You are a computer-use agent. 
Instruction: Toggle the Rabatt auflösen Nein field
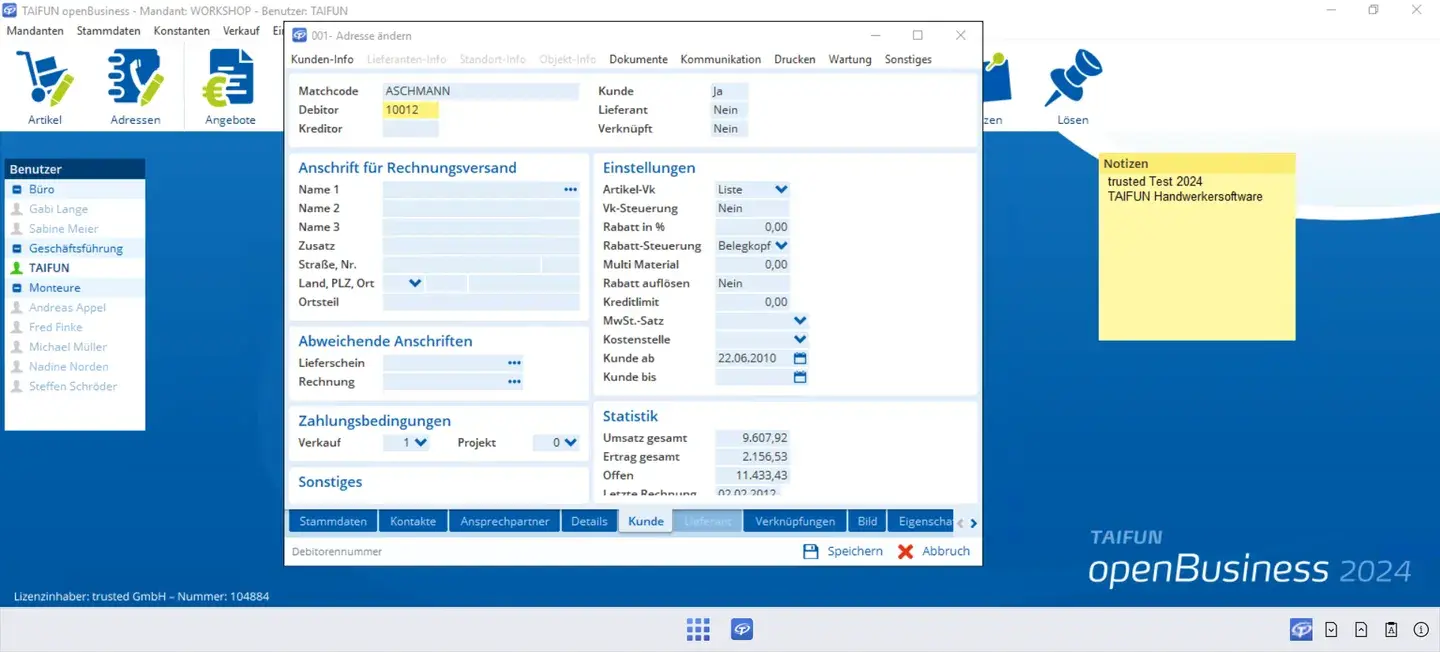[753, 283]
